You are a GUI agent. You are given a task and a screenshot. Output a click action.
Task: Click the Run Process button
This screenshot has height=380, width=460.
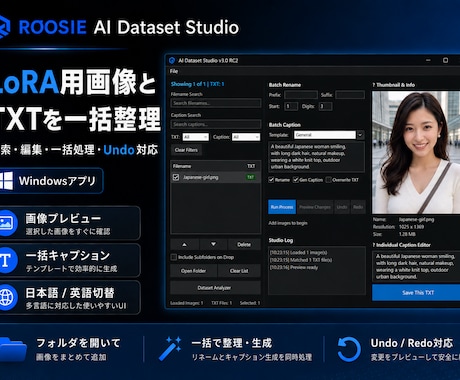(282, 207)
